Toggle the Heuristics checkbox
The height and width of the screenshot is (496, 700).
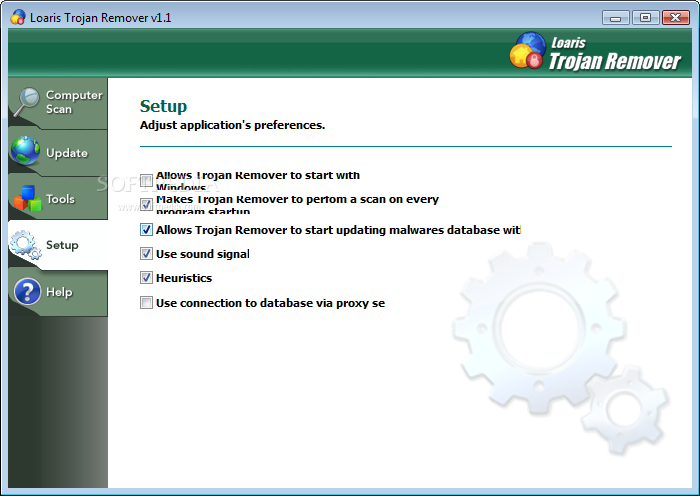click(146, 278)
